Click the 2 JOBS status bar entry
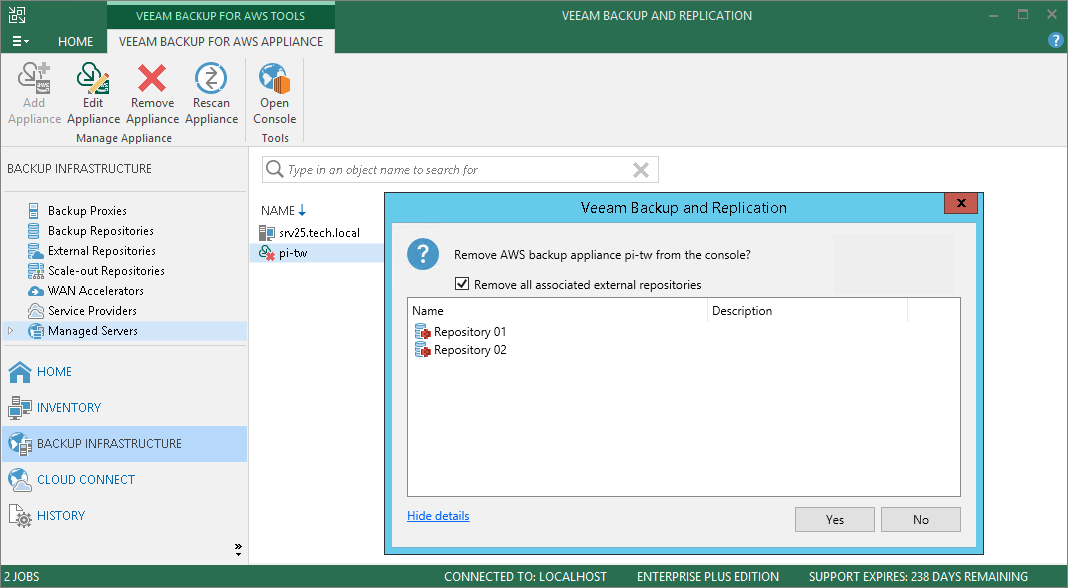Image resolution: width=1068 pixels, height=588 pixels. (22, 576)
